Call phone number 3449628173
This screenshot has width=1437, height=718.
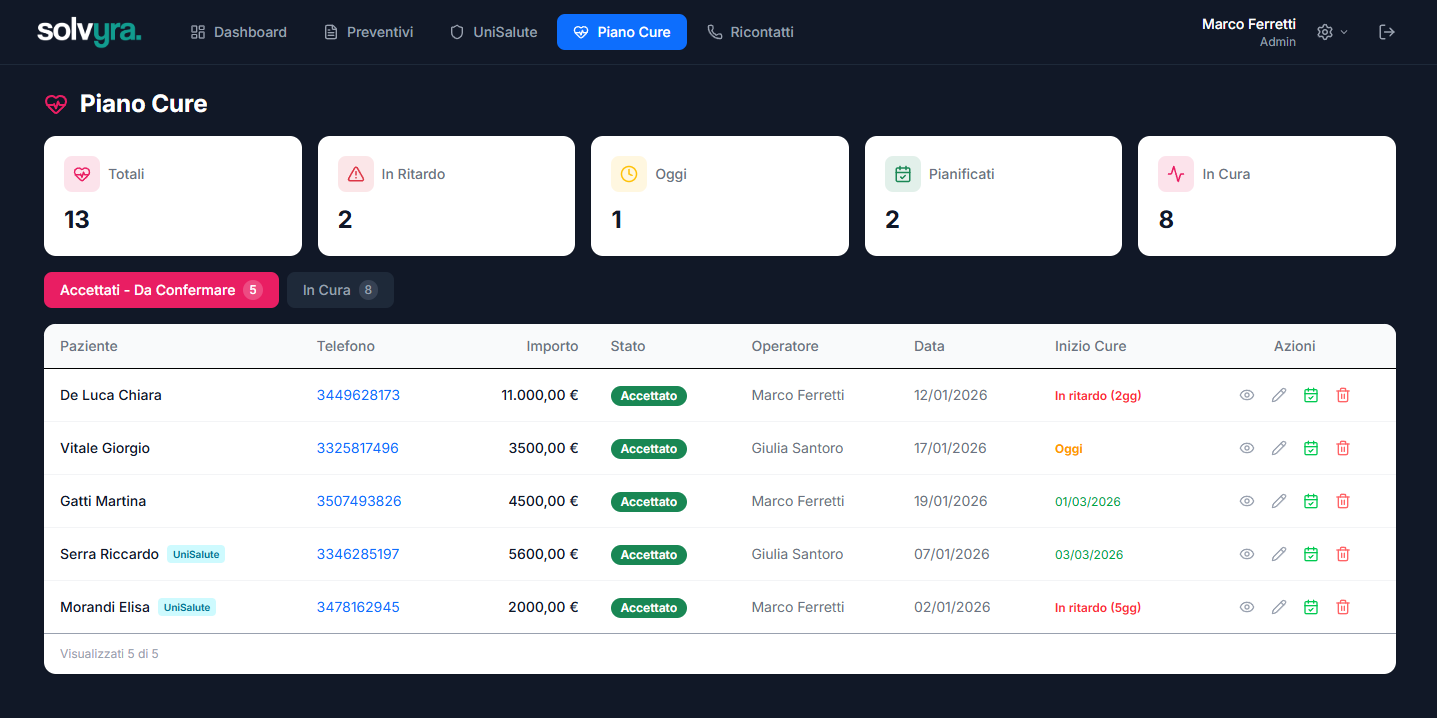coord(358,395)
